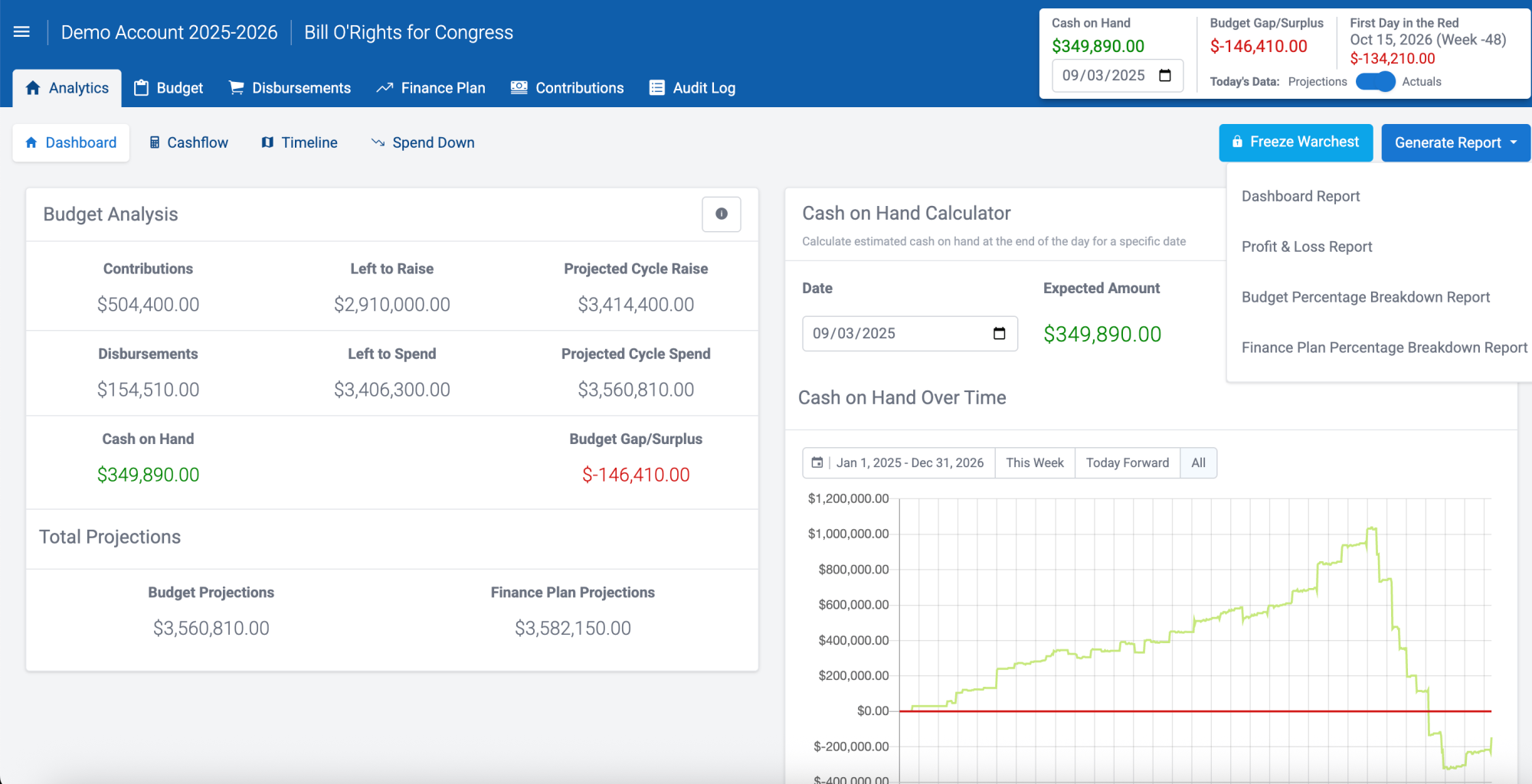1532x784 pixels.
Task: Click the peak of the cash chart line
Action: coord(1372,528)
